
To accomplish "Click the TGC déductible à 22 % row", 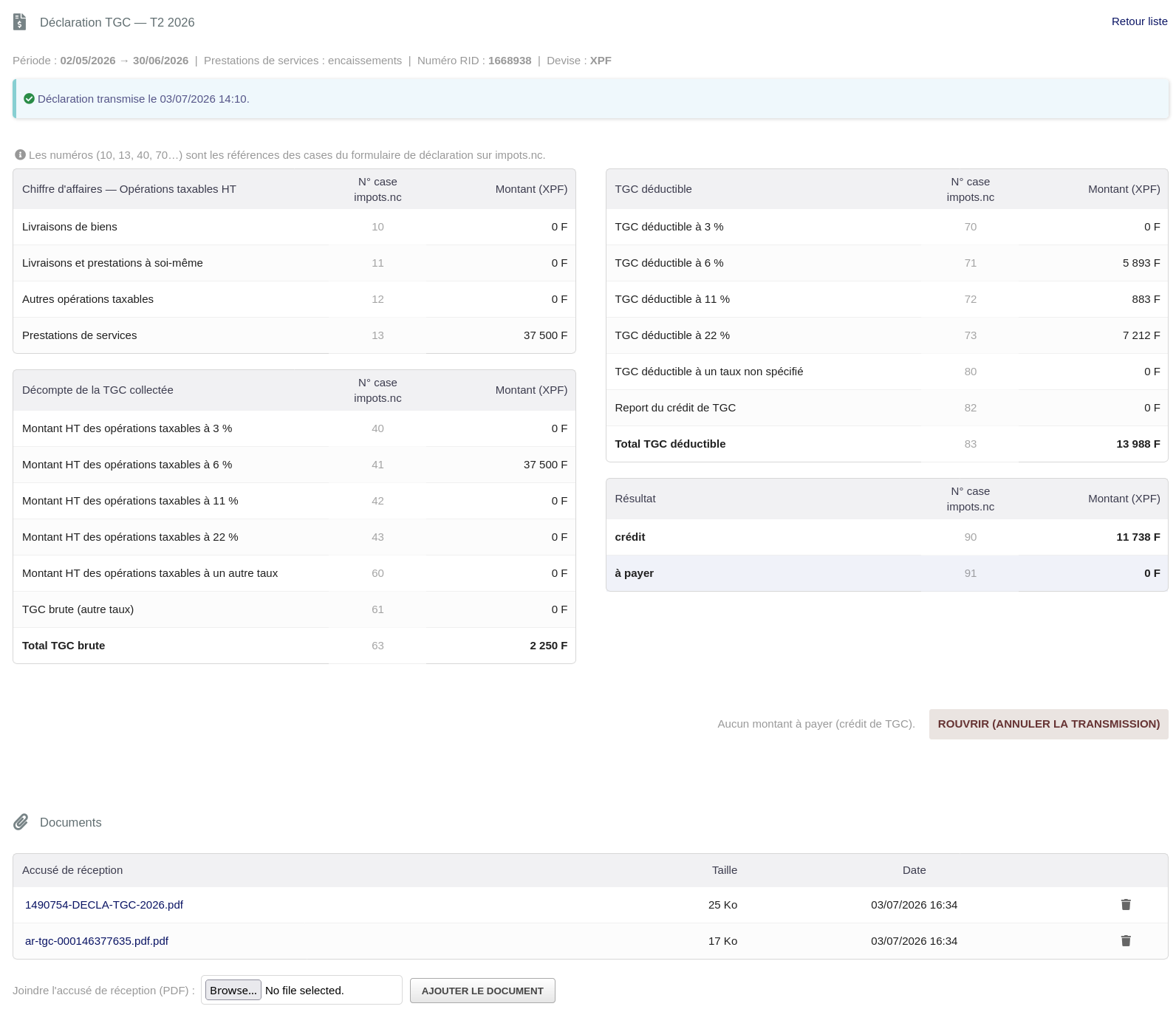I will 886,335.
